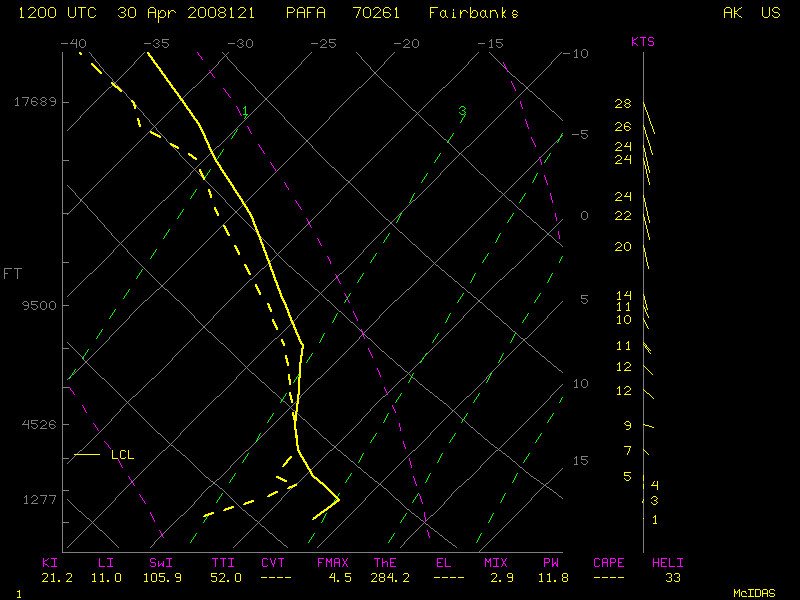The image size is (800, 600).
Task: Select the "LI" index label
Action: [106, 563]
